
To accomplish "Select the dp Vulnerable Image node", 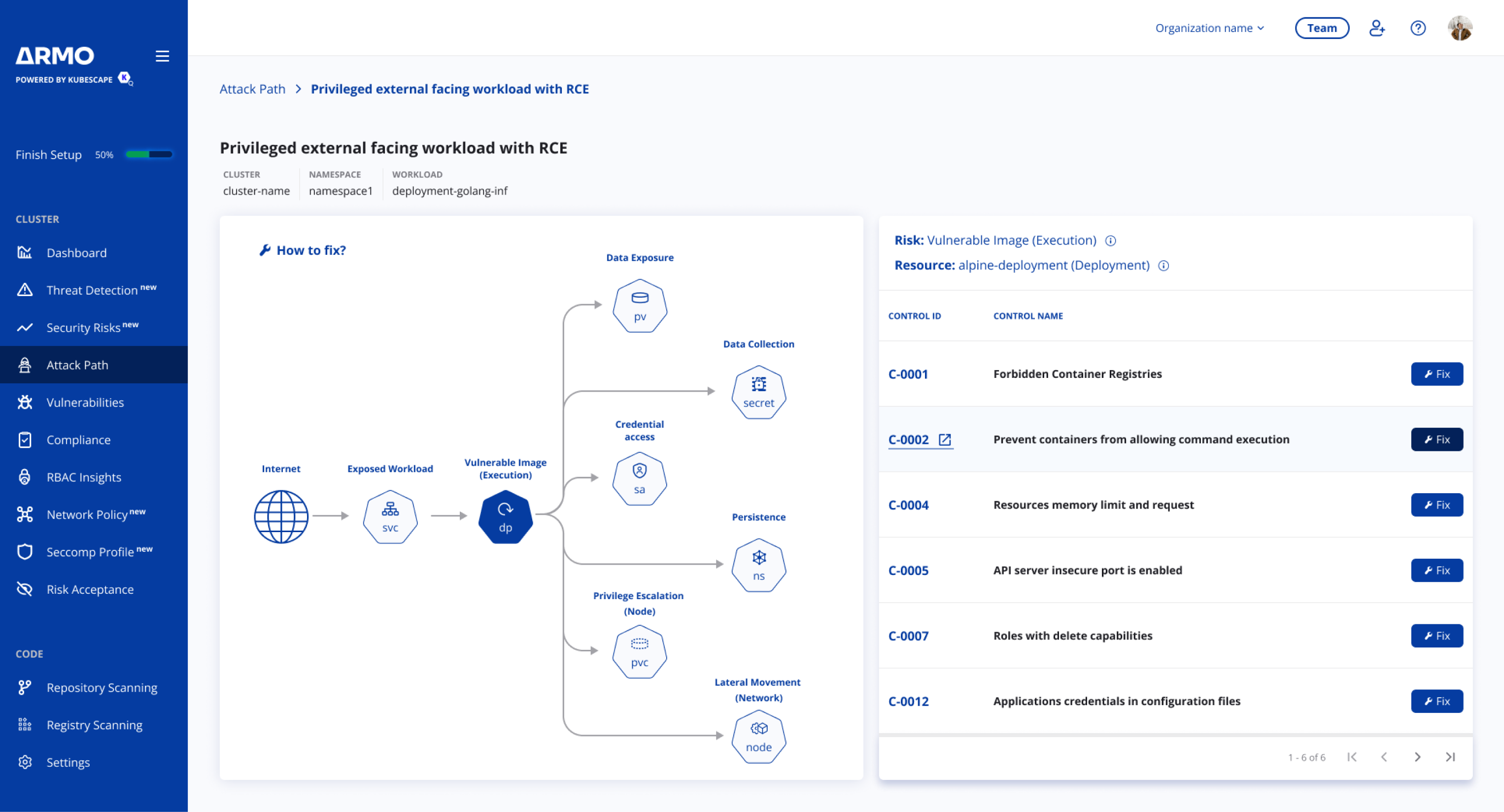I will point(505,517).
